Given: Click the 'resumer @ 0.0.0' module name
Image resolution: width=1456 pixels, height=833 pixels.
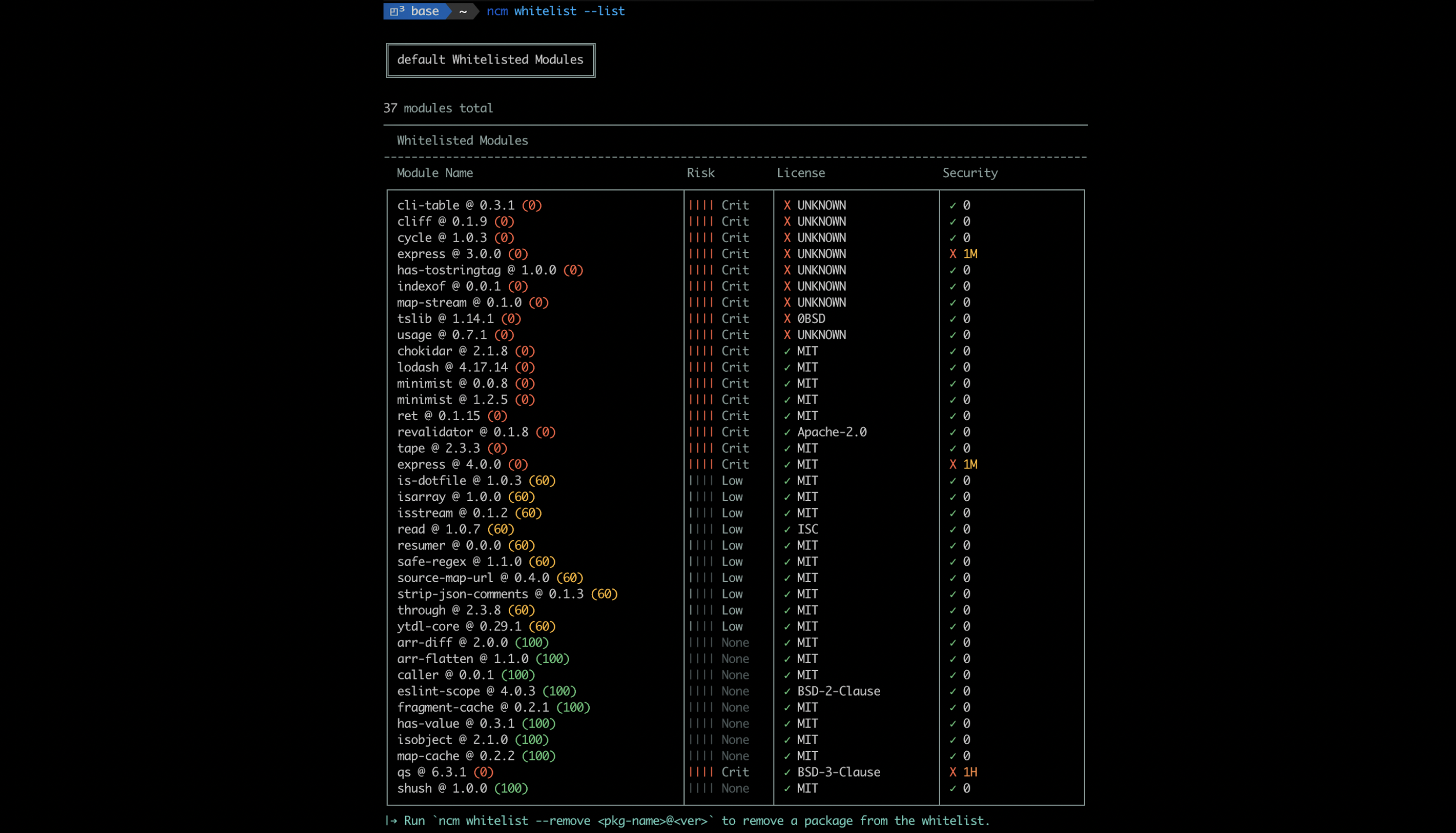Looking at the screenshot, I should point(449,545).
